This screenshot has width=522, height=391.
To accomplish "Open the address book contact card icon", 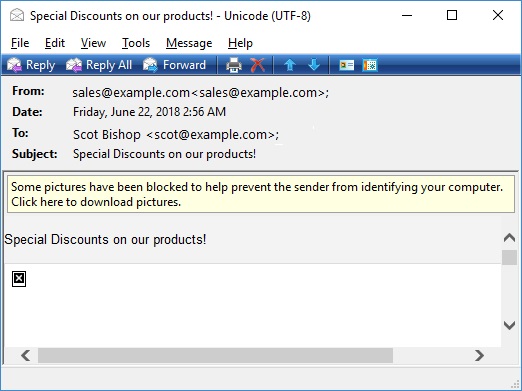I will pos(347,65).
